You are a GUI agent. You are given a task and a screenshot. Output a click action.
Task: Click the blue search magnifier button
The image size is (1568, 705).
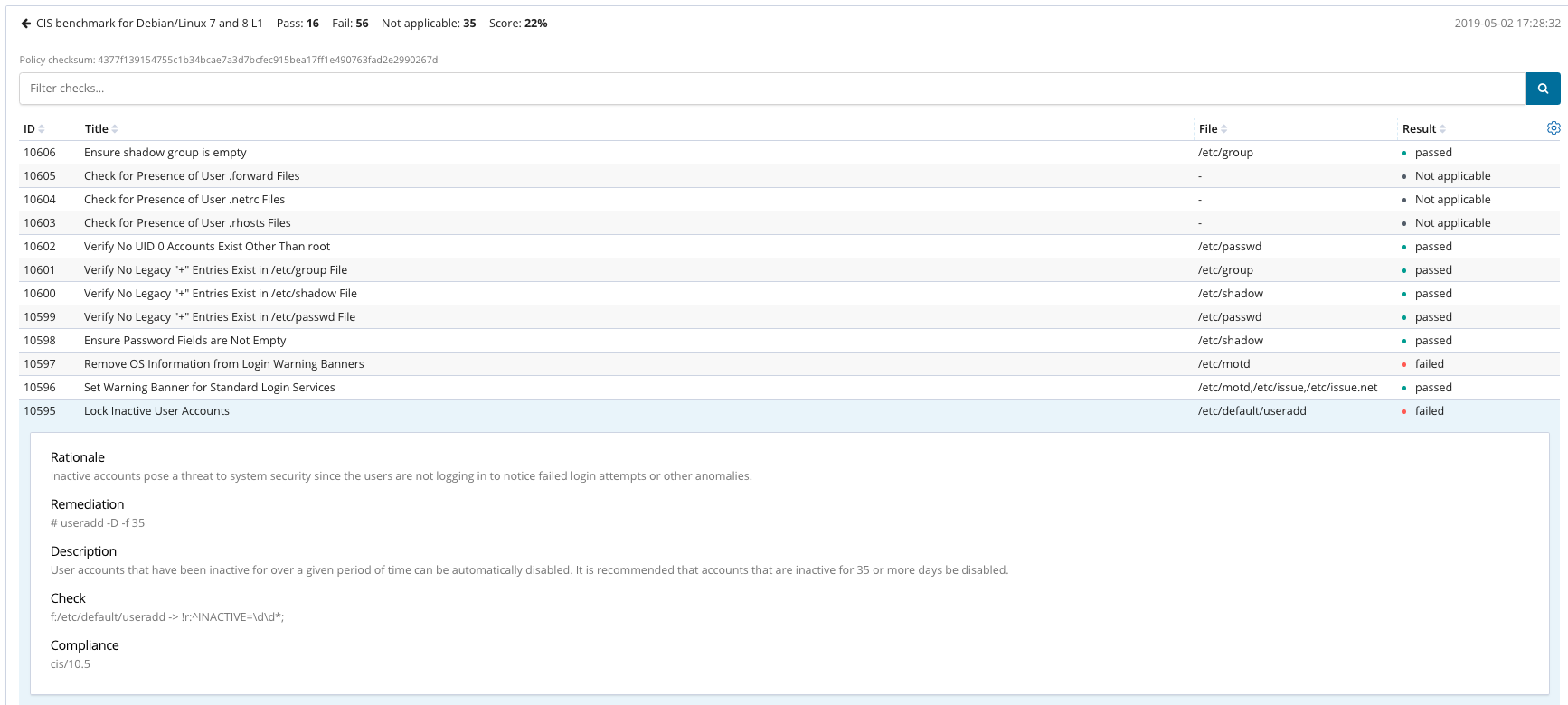pos(1543,89)
